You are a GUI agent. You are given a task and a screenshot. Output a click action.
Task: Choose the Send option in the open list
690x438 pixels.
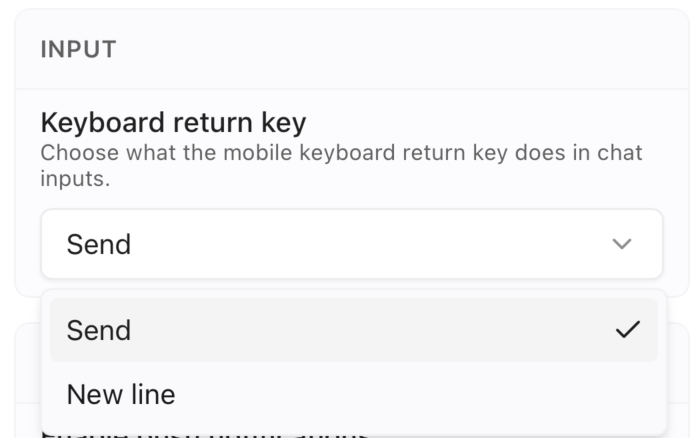(99, 330)
